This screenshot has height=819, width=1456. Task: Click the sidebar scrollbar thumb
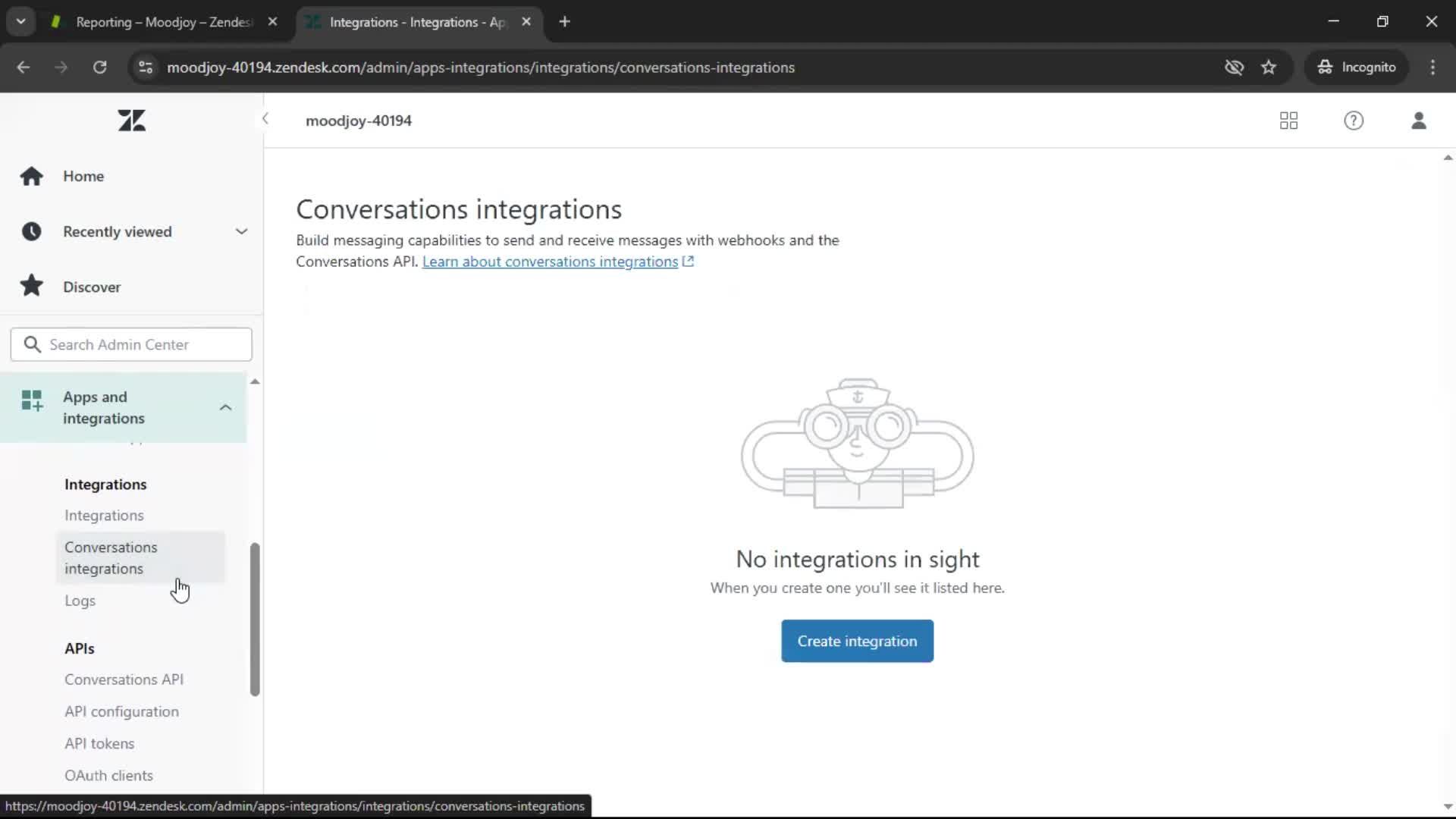point(255,620)
